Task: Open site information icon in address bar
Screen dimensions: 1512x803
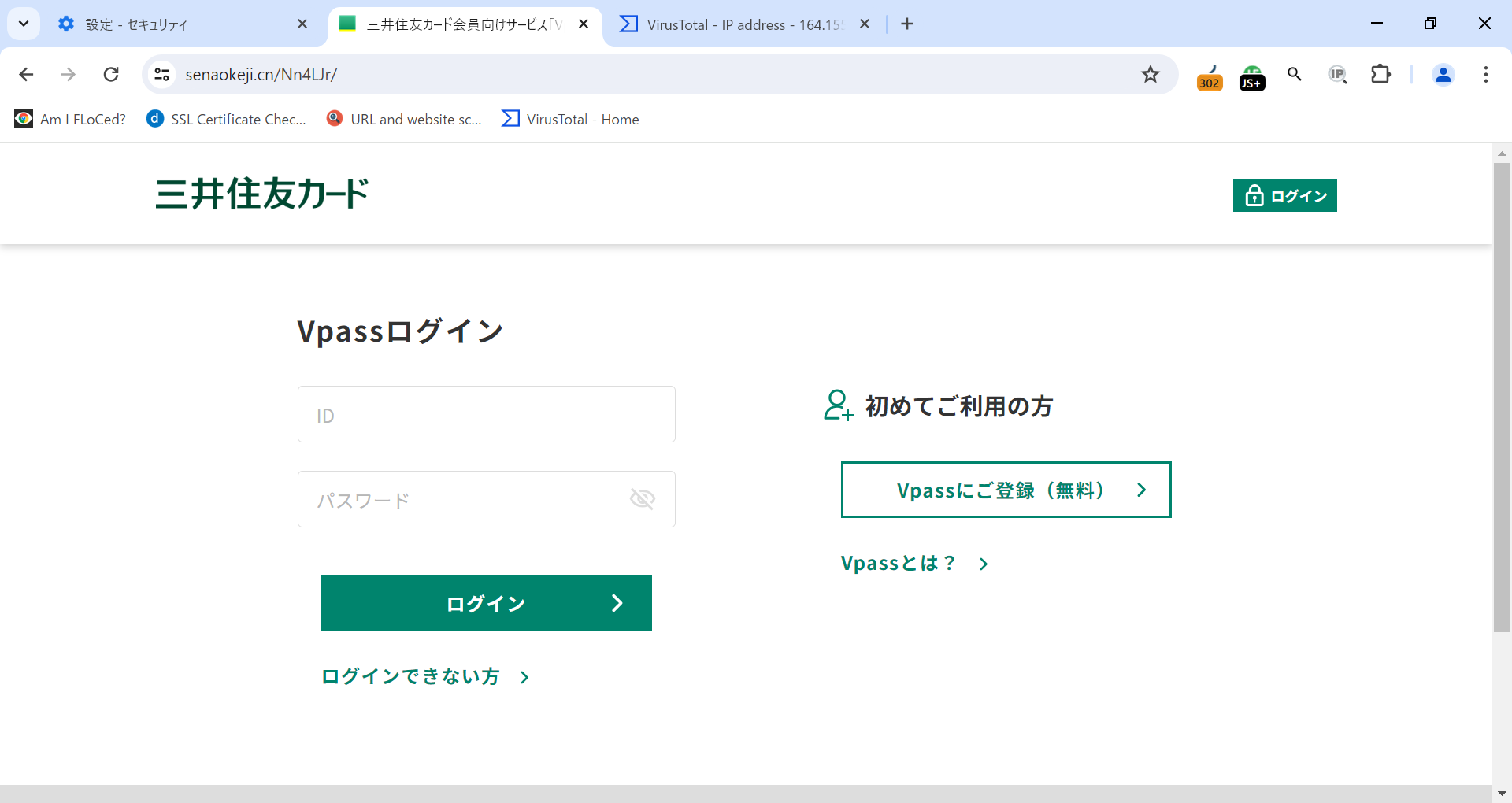Action: 161,74
